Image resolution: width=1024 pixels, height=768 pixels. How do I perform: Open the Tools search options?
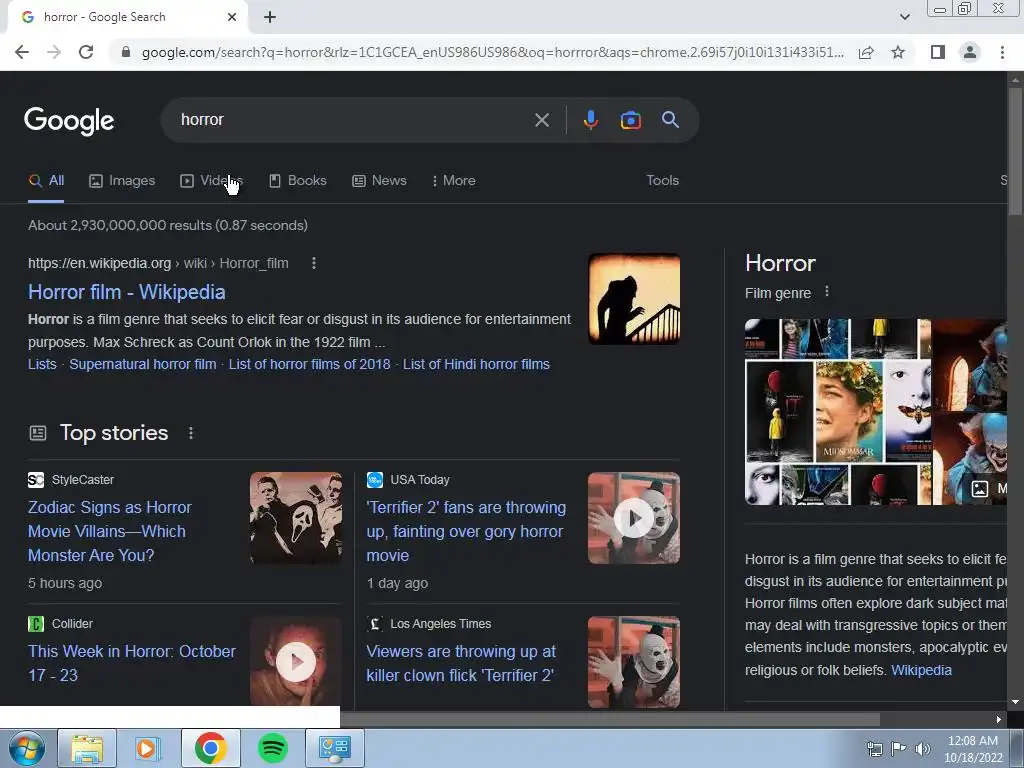[662, 180]
